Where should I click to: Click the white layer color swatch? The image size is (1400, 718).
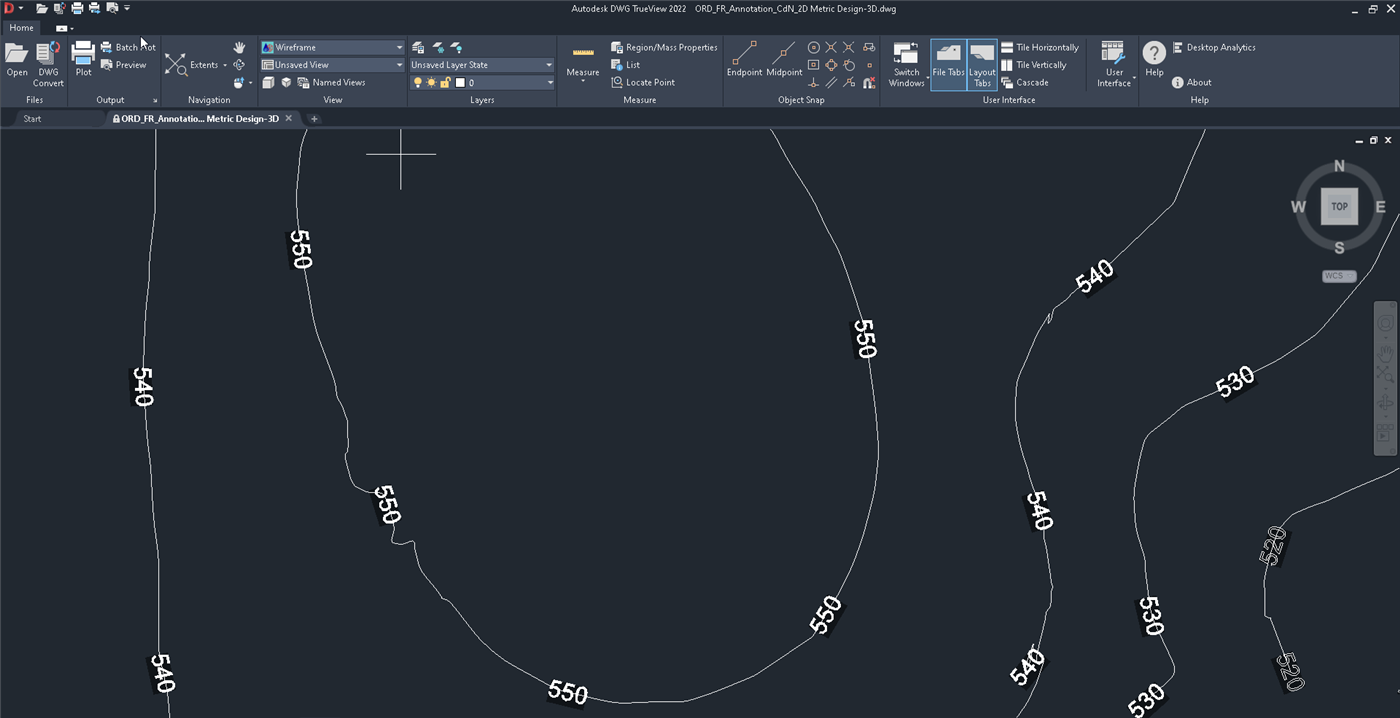[460, 83]
